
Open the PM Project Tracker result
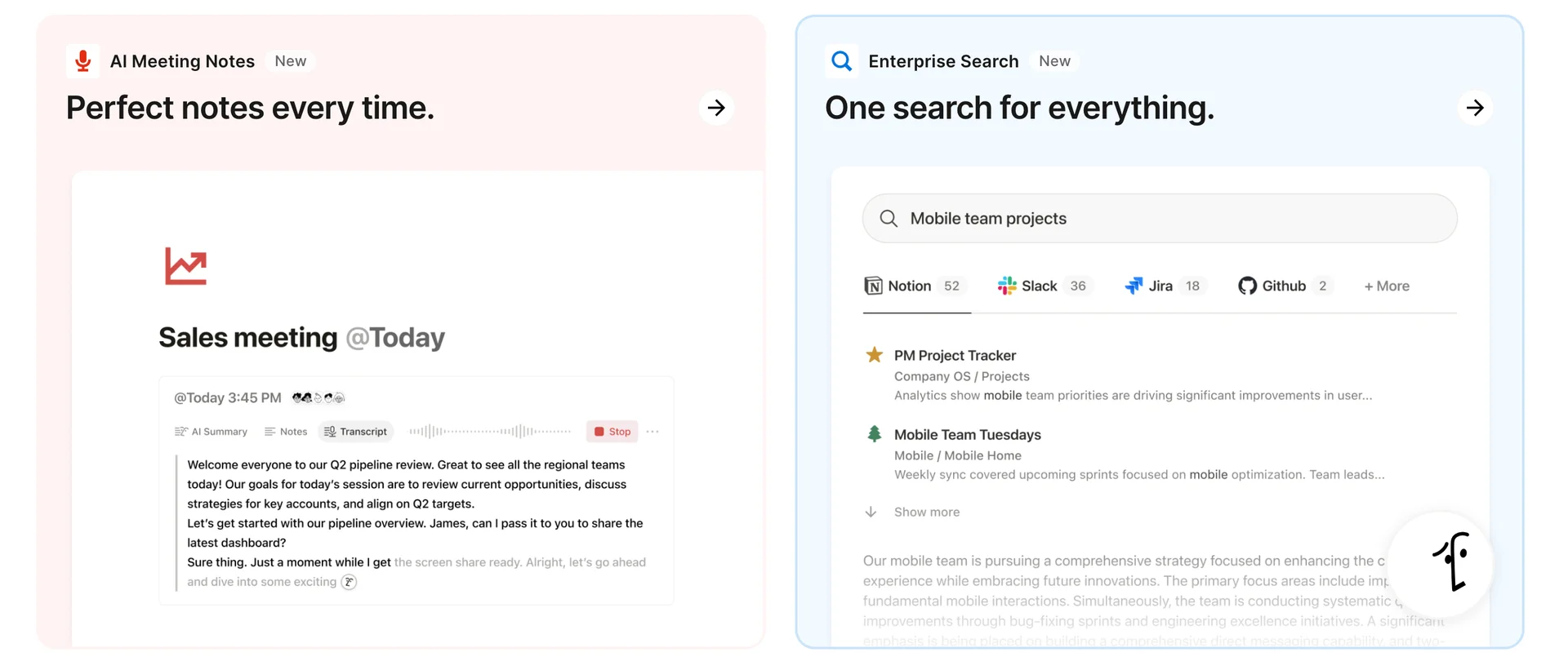(955, 356)
